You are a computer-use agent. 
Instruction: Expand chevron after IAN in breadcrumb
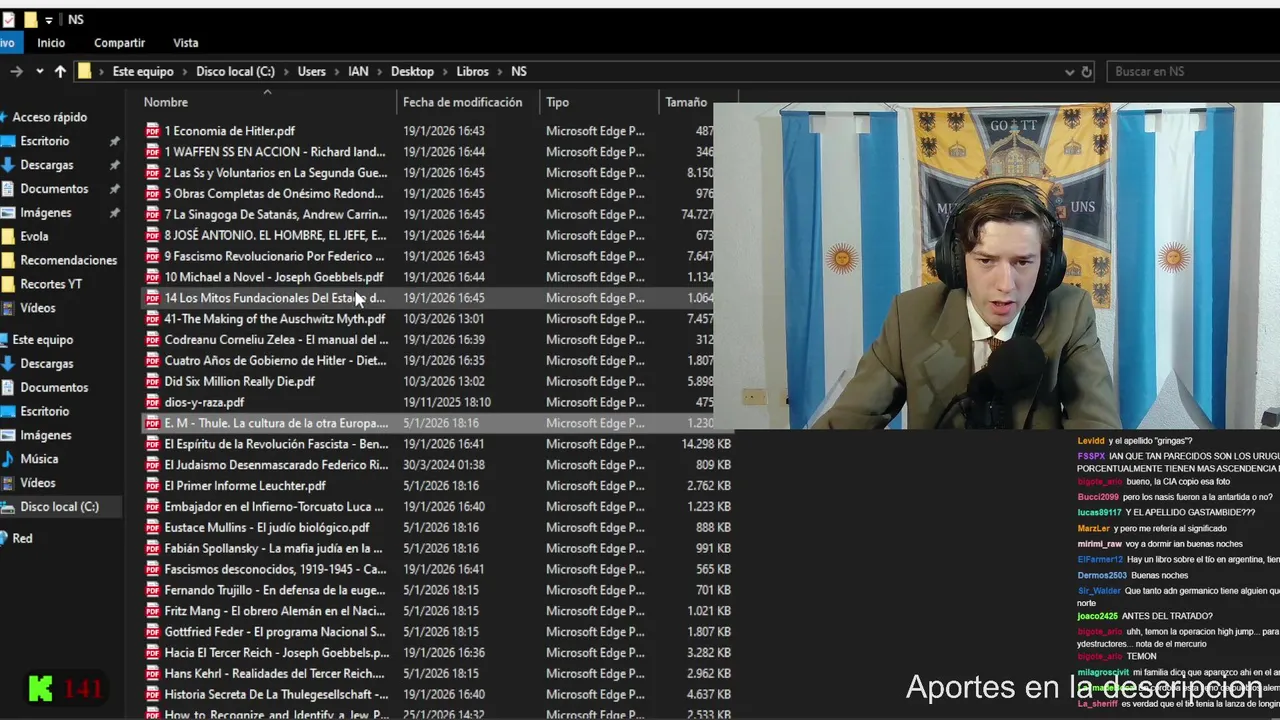[x=380, y=72]
